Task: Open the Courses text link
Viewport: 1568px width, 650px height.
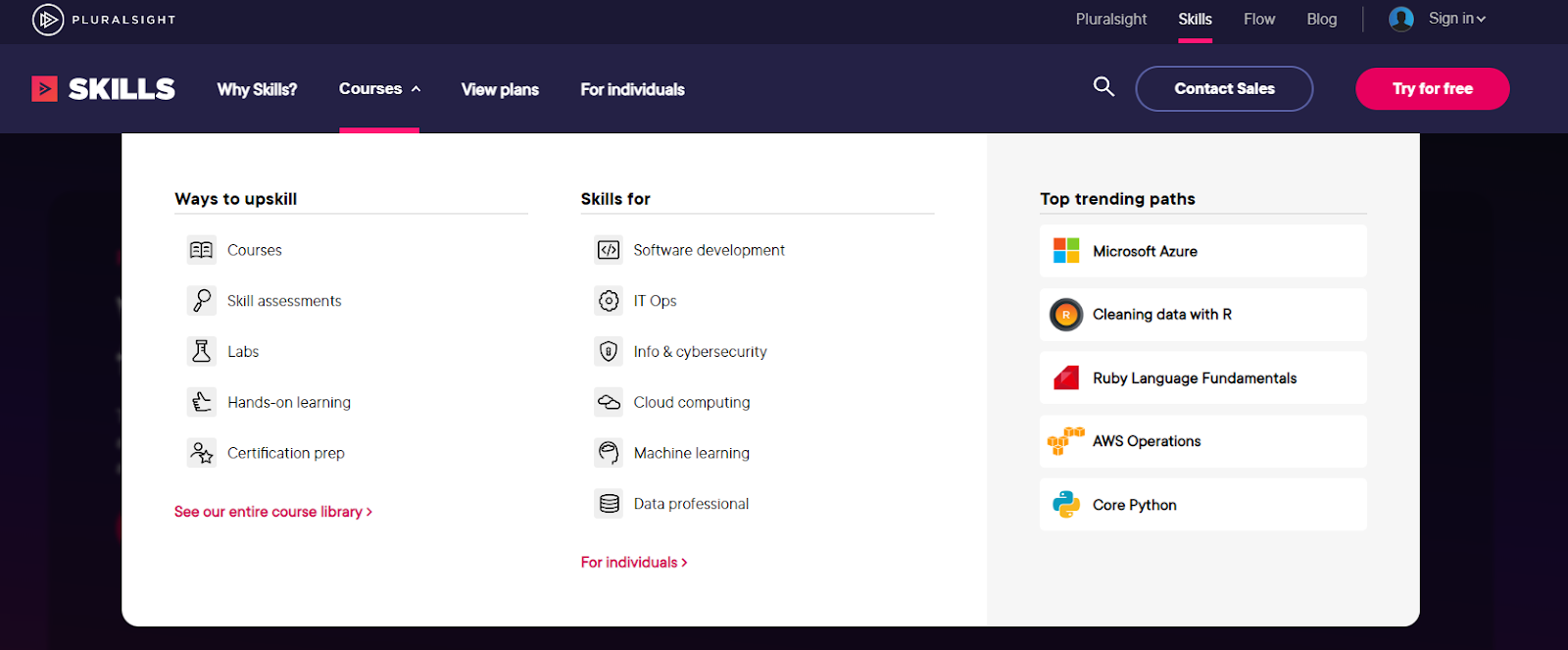Action: click(255, 250)
